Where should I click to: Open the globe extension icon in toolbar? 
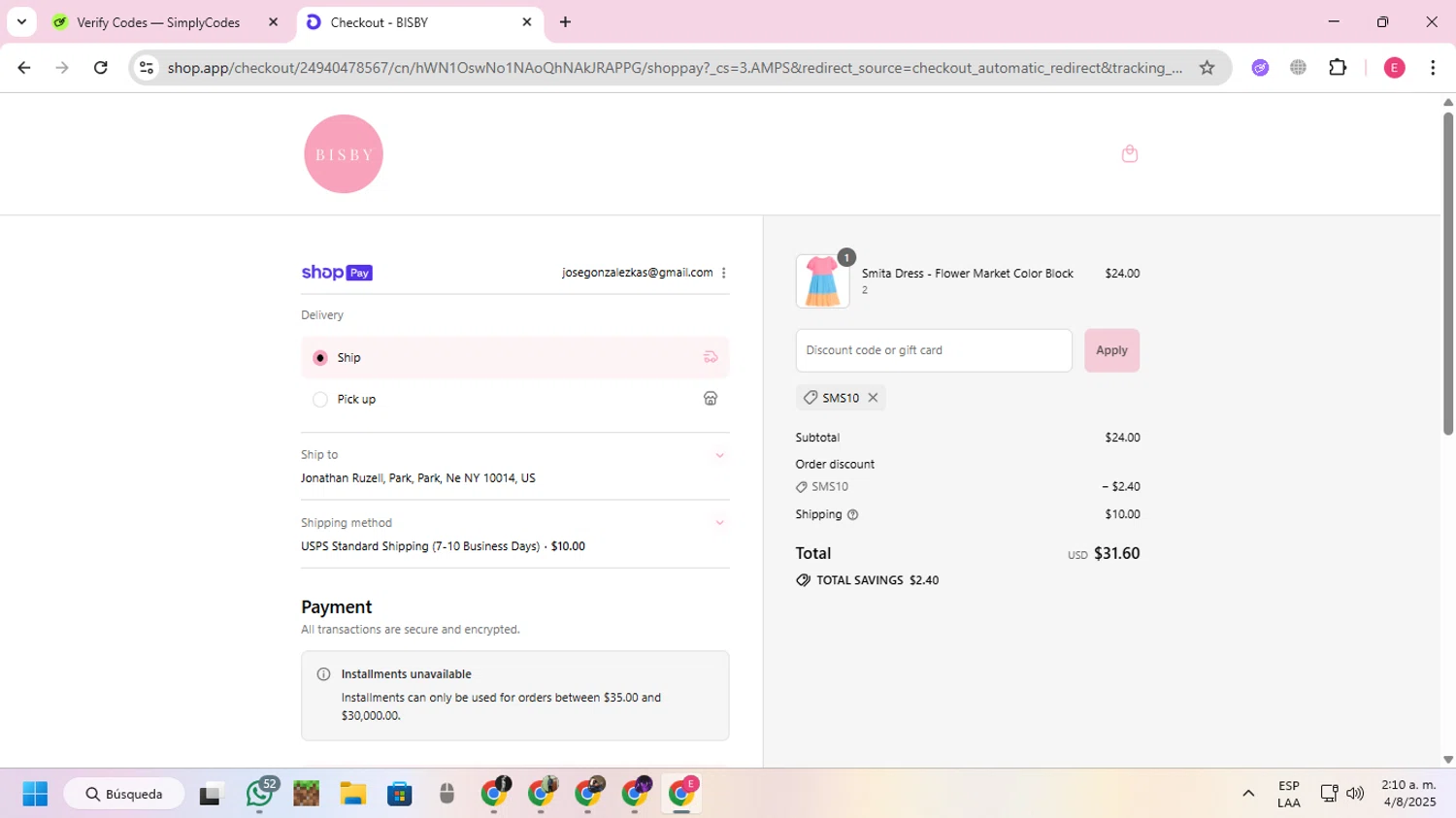tap(1298, 67)
